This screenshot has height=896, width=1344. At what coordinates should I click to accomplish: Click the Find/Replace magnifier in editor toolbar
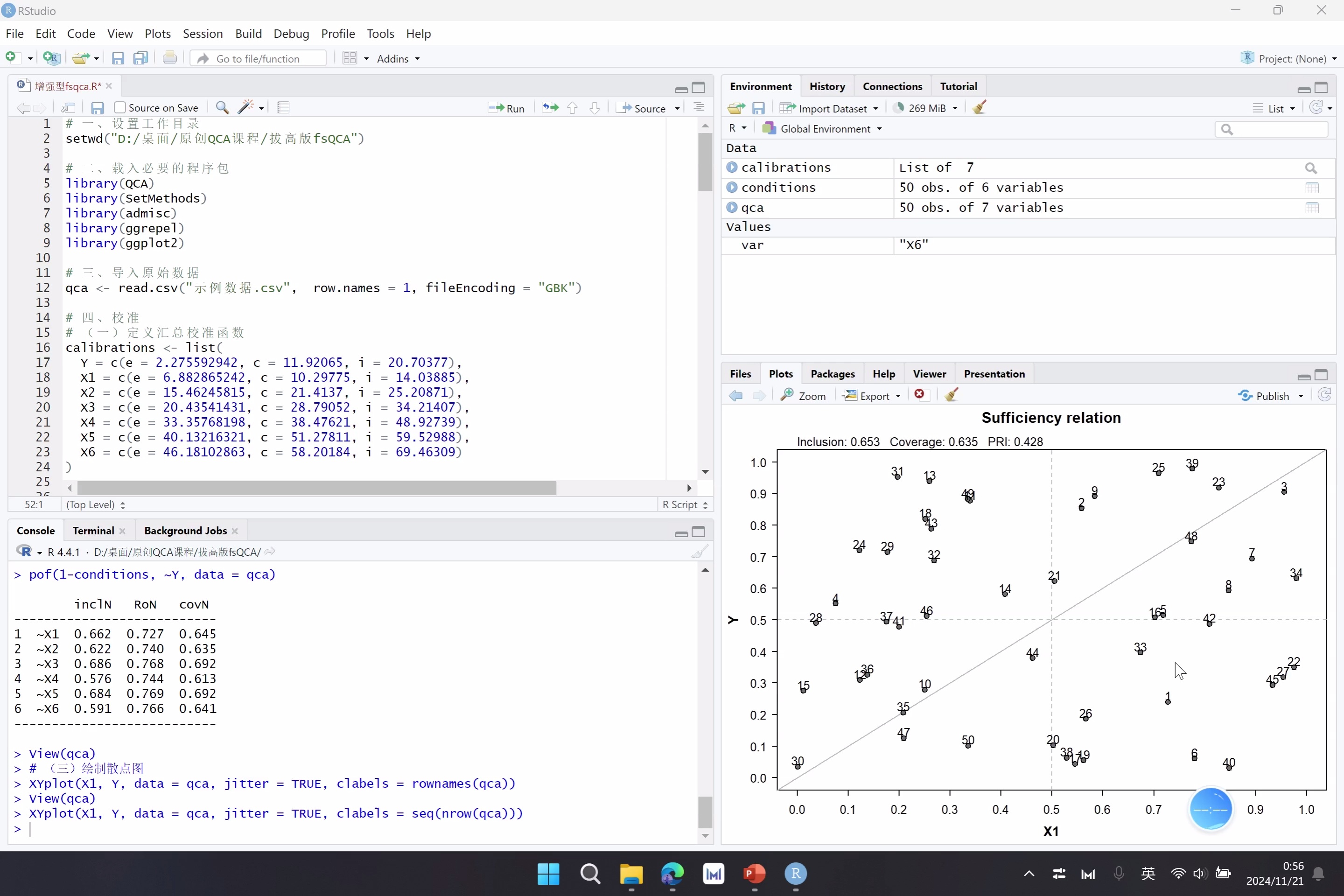coord(222,107)
